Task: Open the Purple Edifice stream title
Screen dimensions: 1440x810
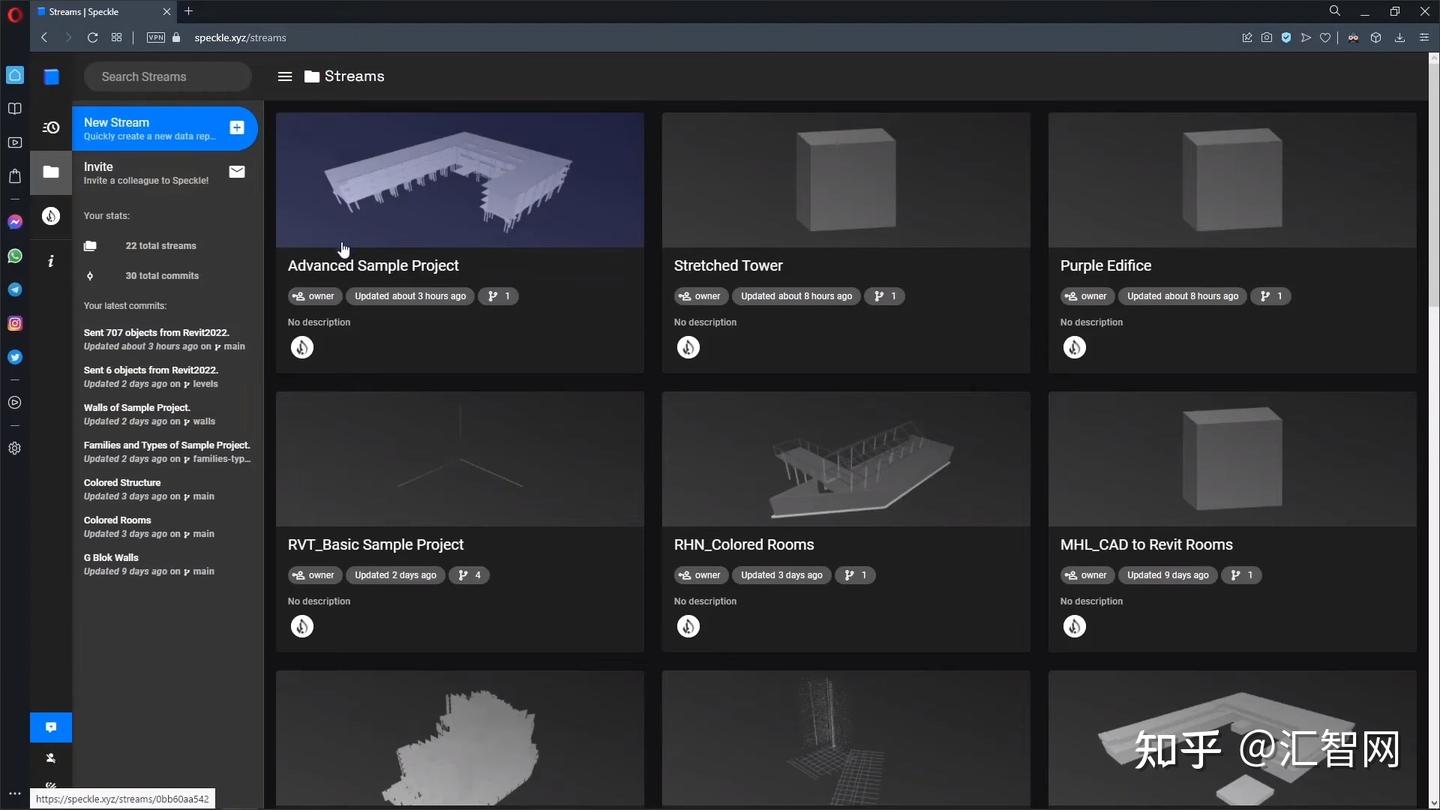Action: pyautogui.click(x=1106, y=265)
